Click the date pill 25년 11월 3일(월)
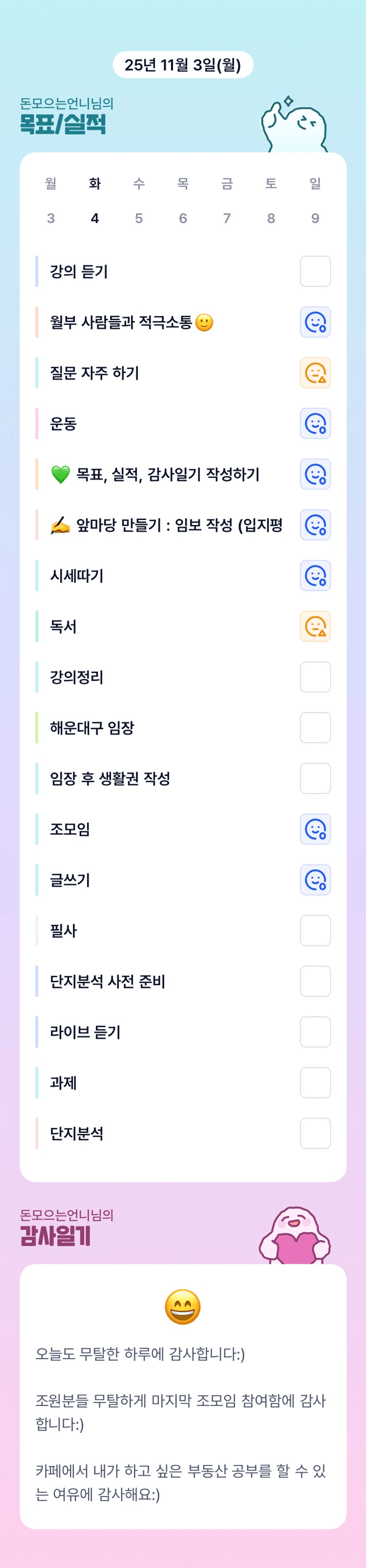The height and width of the screenshot is (1568, 366). point(183,65)
